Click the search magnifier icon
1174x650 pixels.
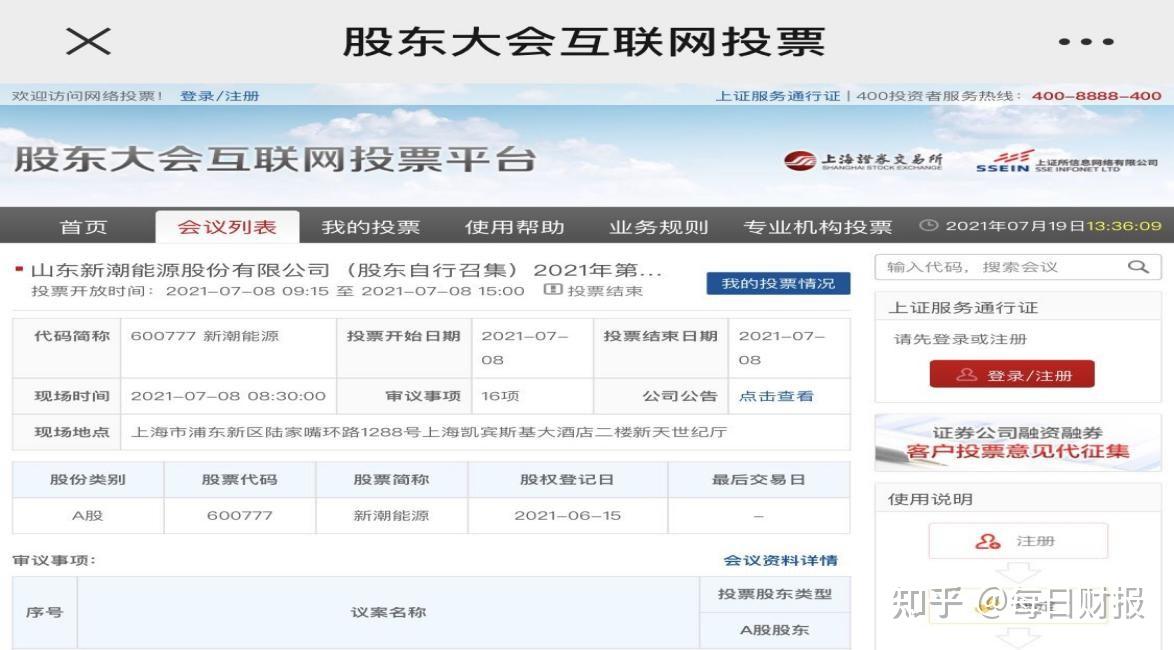coord(1138,267)
